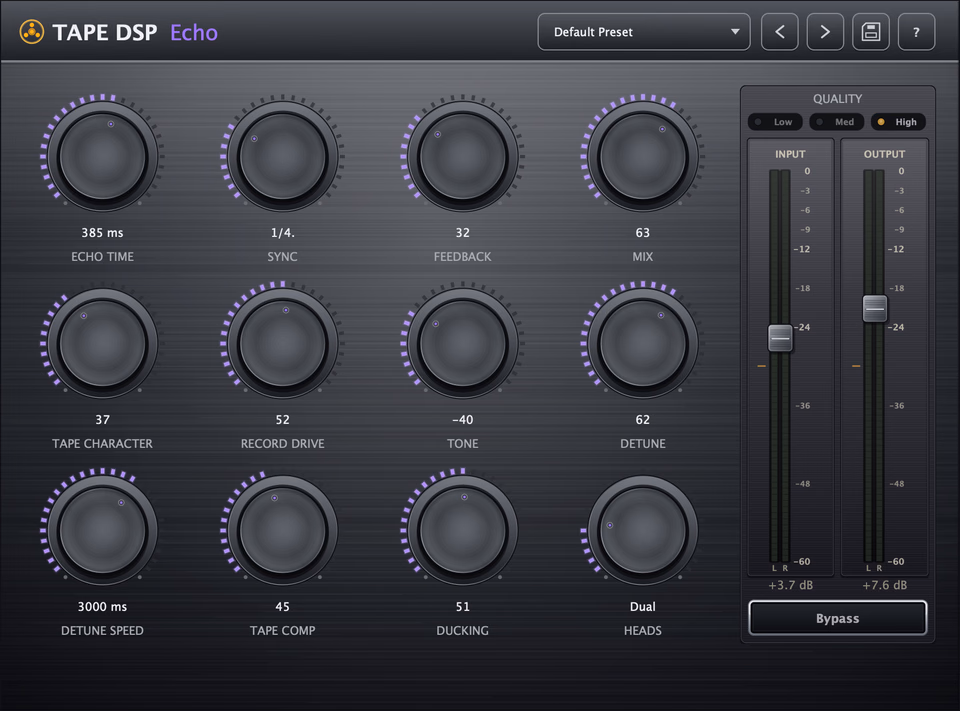Click the Detune Speed knob
Image resolution: width=960 pixels, height=711 pixels.
click(x=102, y=531)
